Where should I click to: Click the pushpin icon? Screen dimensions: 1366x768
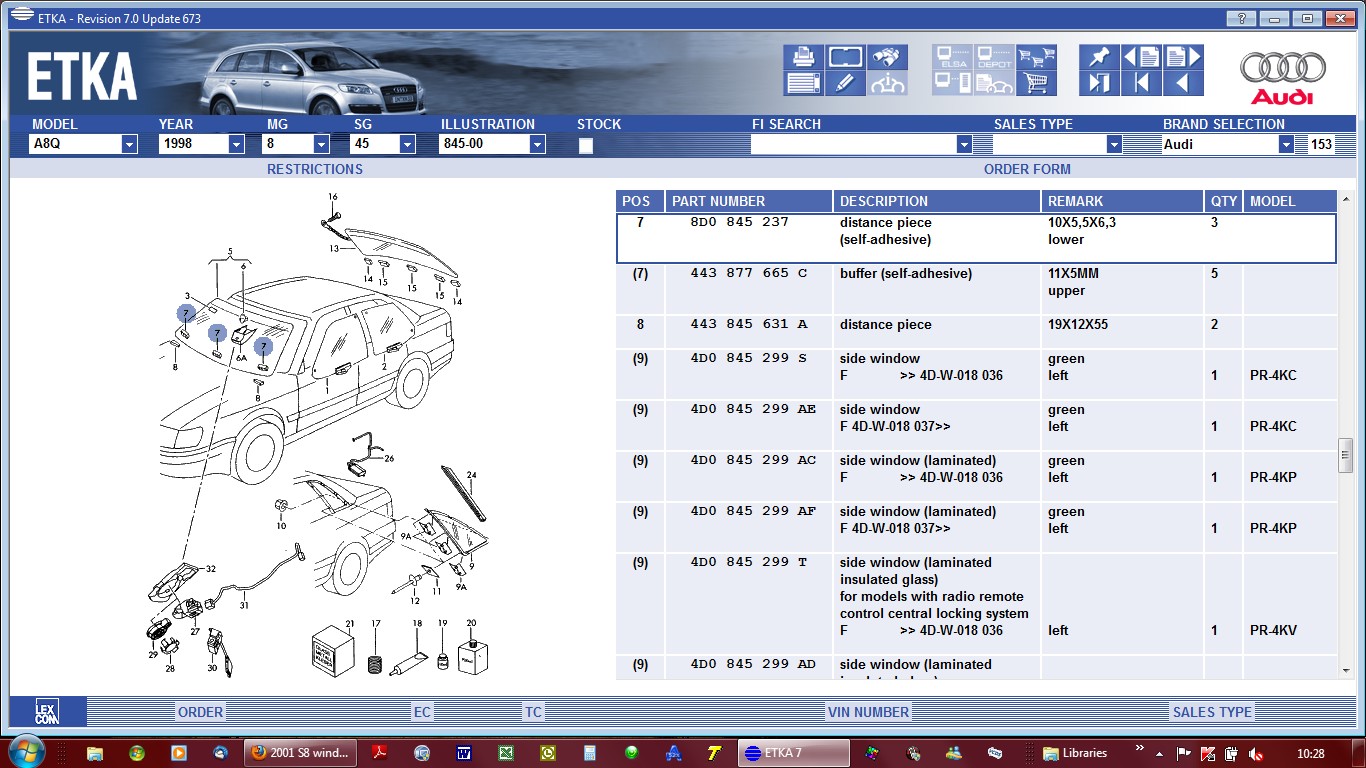click(1100, 57)
